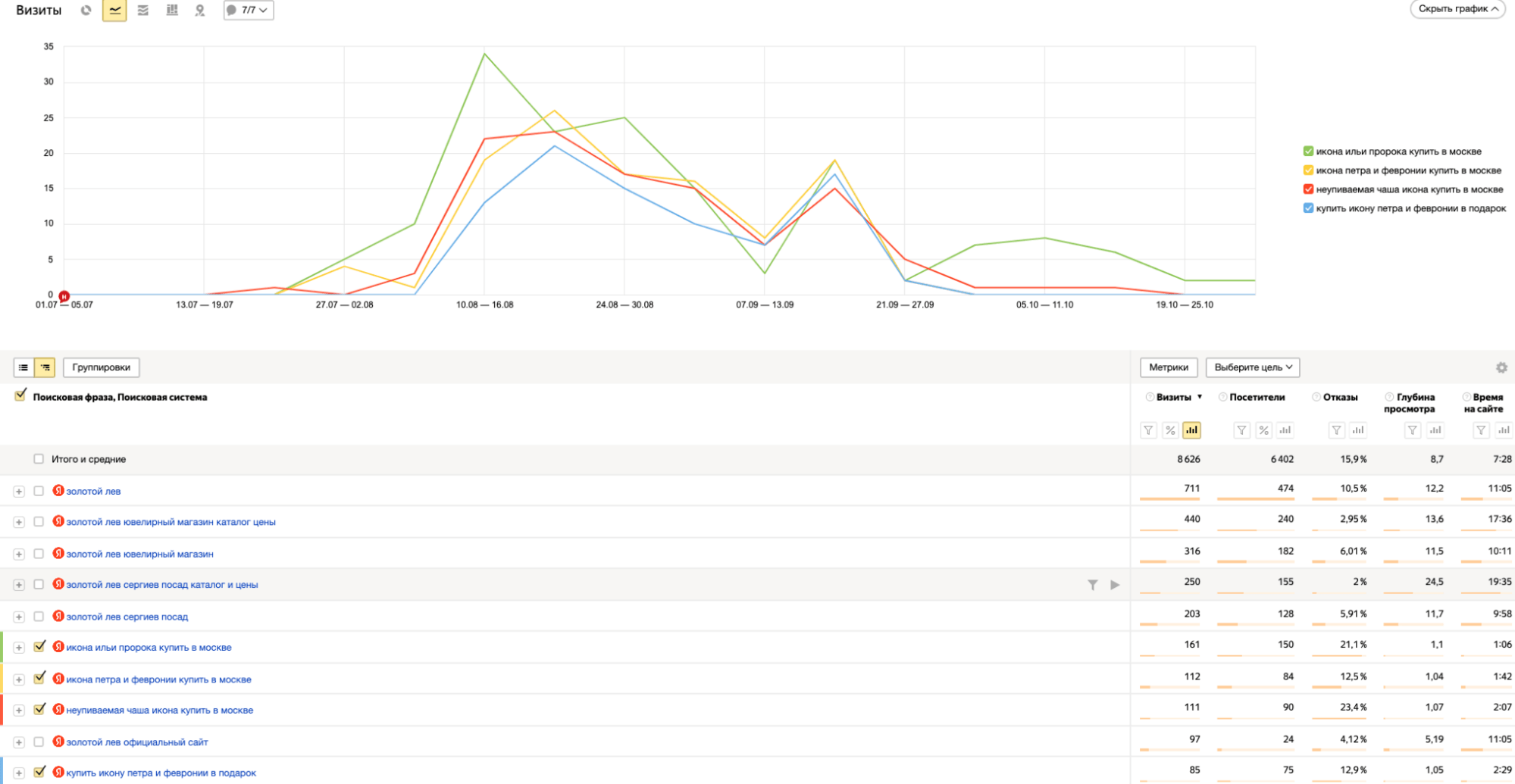The width and height of the screenshot is (1515, 784).
Task: Open the 'Выберите цель' dropdown
Action: (x=1253, y=367)
